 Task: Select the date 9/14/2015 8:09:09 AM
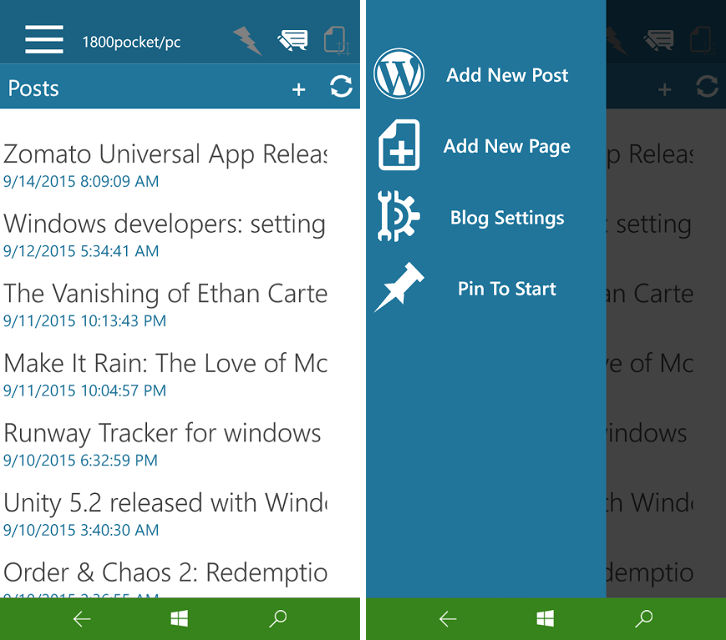pos(81,181)
